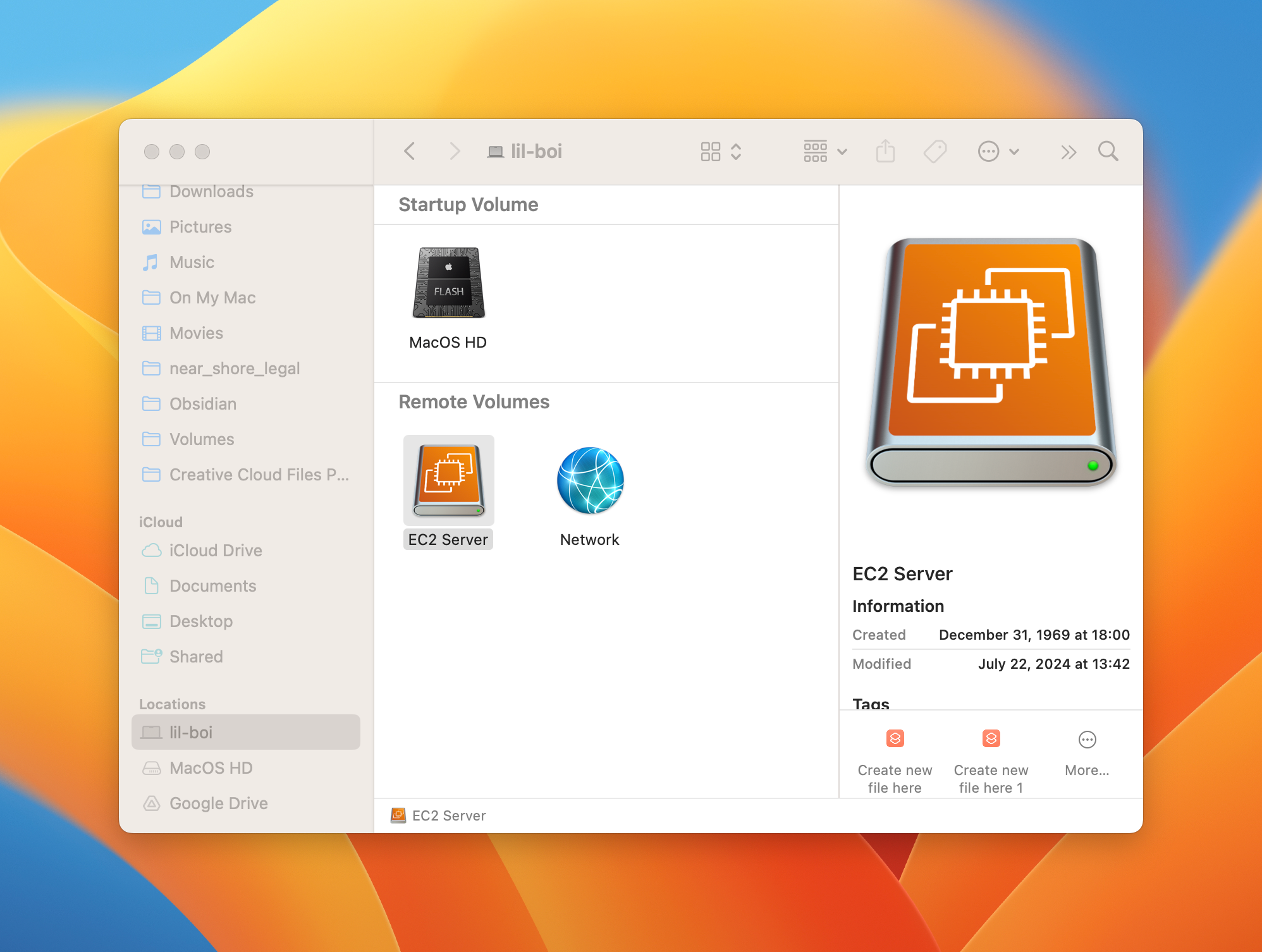Click the Back navigation arrow
The width and height of the screenshot is (1262, 952).
(410, 152)
